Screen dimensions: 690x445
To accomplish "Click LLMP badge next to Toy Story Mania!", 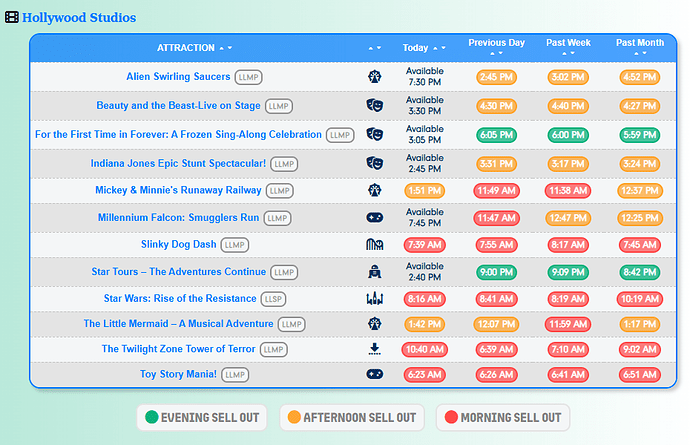I will 235,375.
